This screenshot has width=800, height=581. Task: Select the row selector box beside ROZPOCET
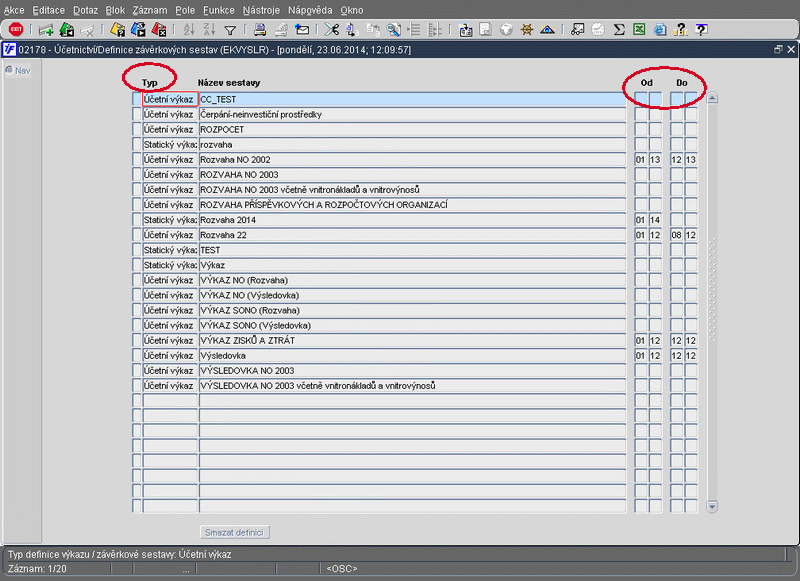(x=136, y=130)
